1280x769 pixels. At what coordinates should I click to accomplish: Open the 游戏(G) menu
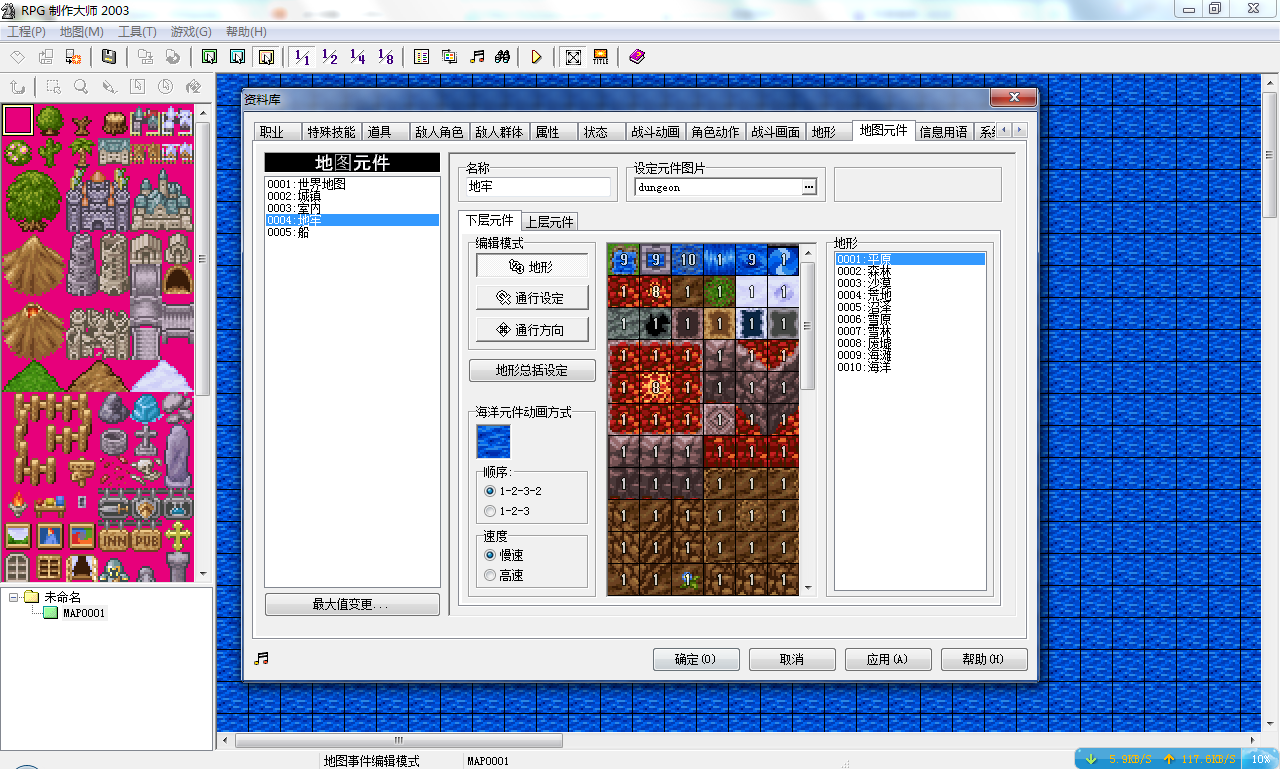pyautogui.click(x=191, y=32)
